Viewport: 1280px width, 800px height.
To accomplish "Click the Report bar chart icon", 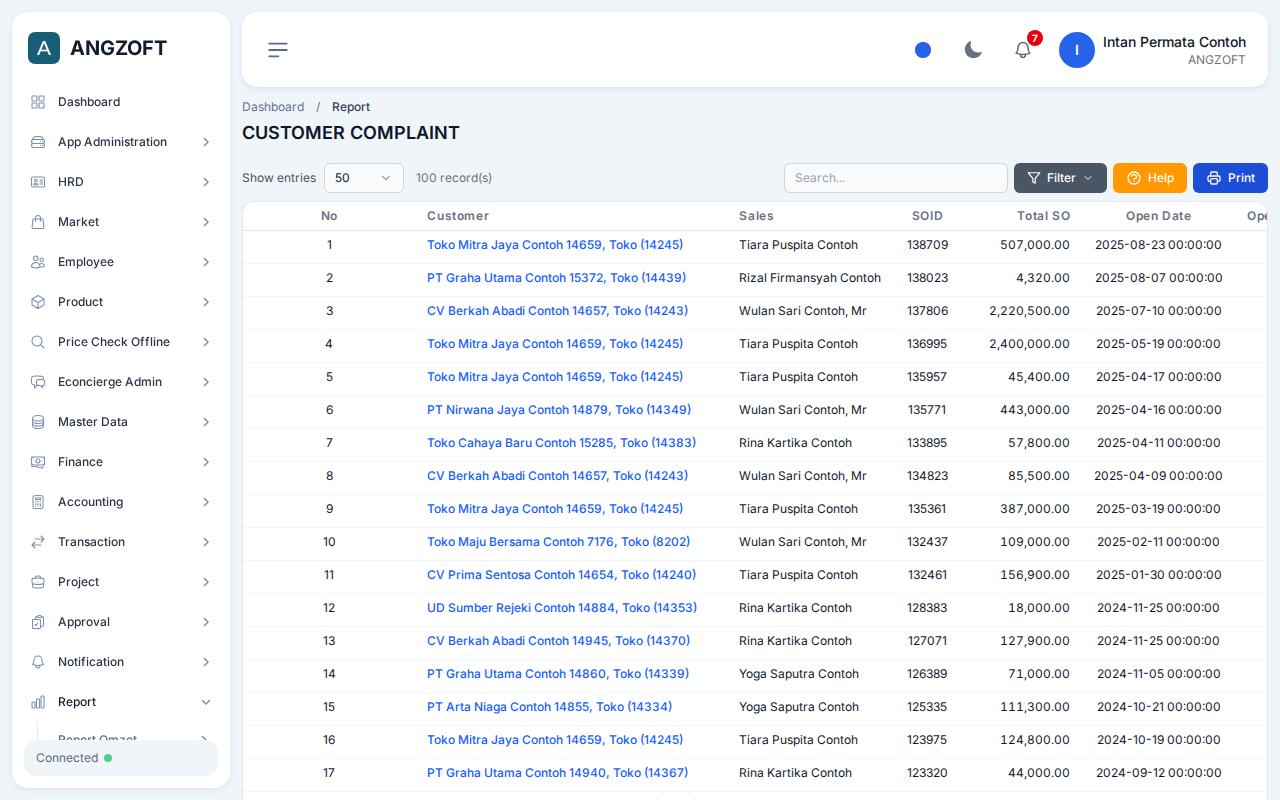I will click(38, 702).
